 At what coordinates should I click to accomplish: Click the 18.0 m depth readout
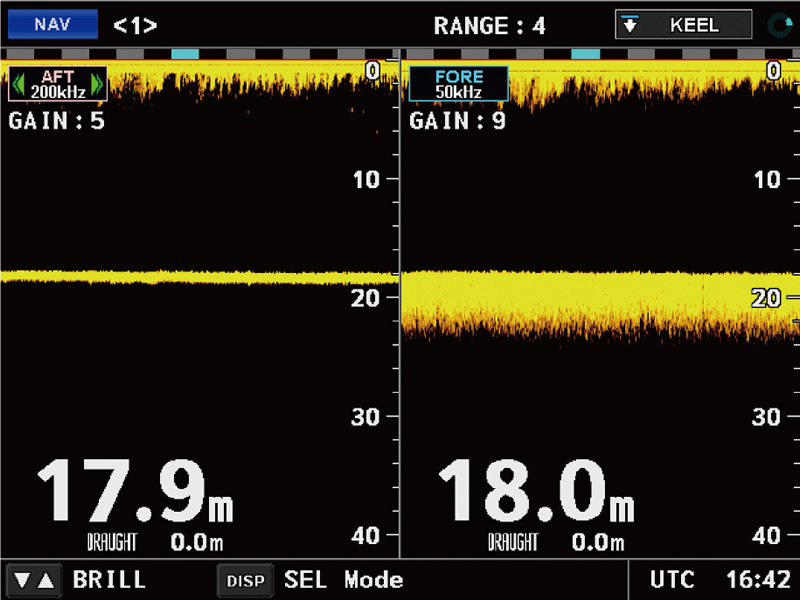coord(536,491)
